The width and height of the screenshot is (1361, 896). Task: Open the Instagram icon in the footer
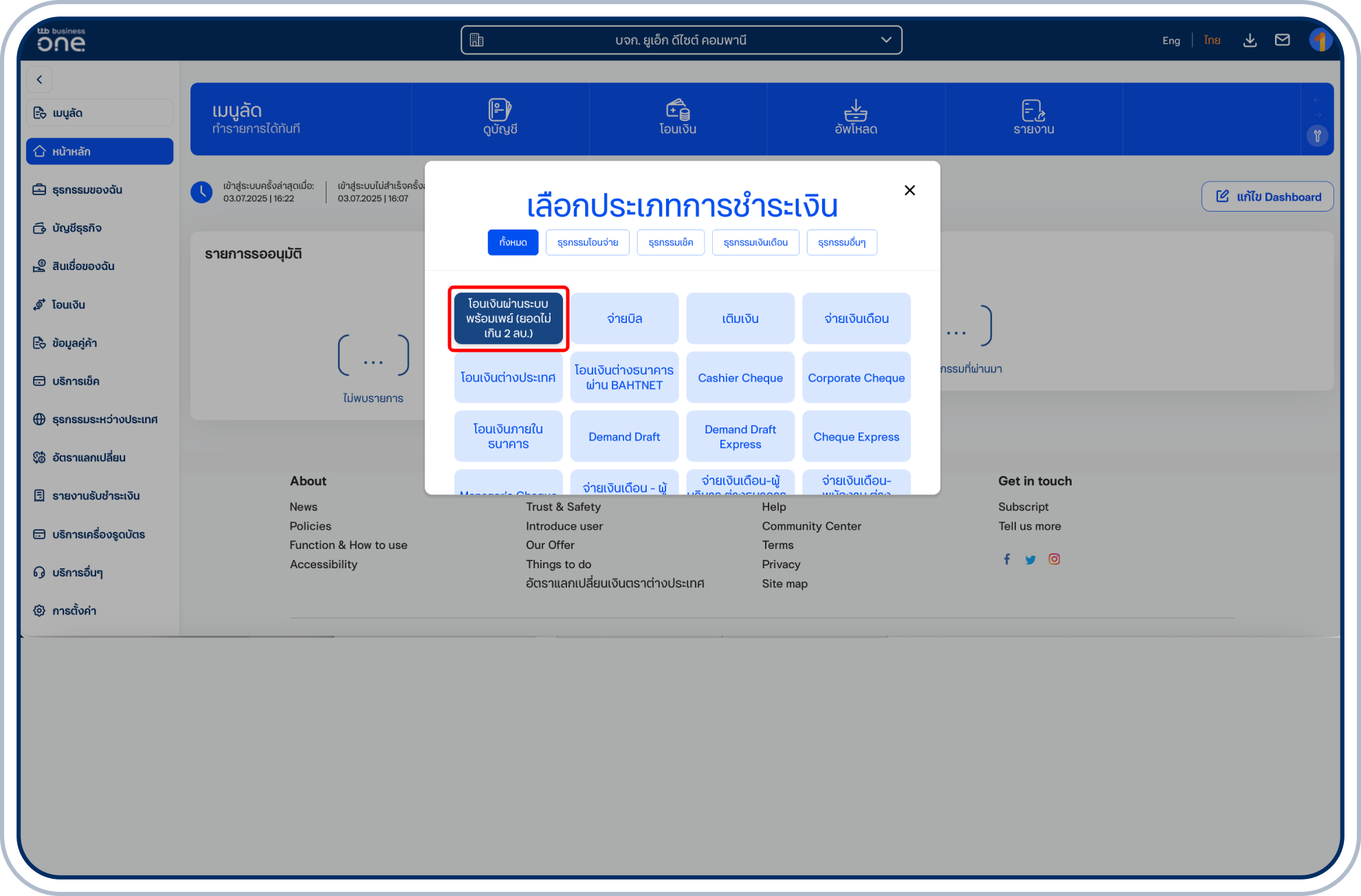tap(1054, 559)
